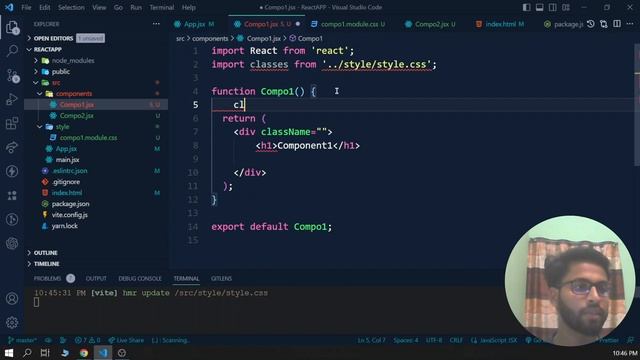Open .eslintrc.json in the file tree
The width and height of the screenshot is (640, 360).
tap(69, 171)
